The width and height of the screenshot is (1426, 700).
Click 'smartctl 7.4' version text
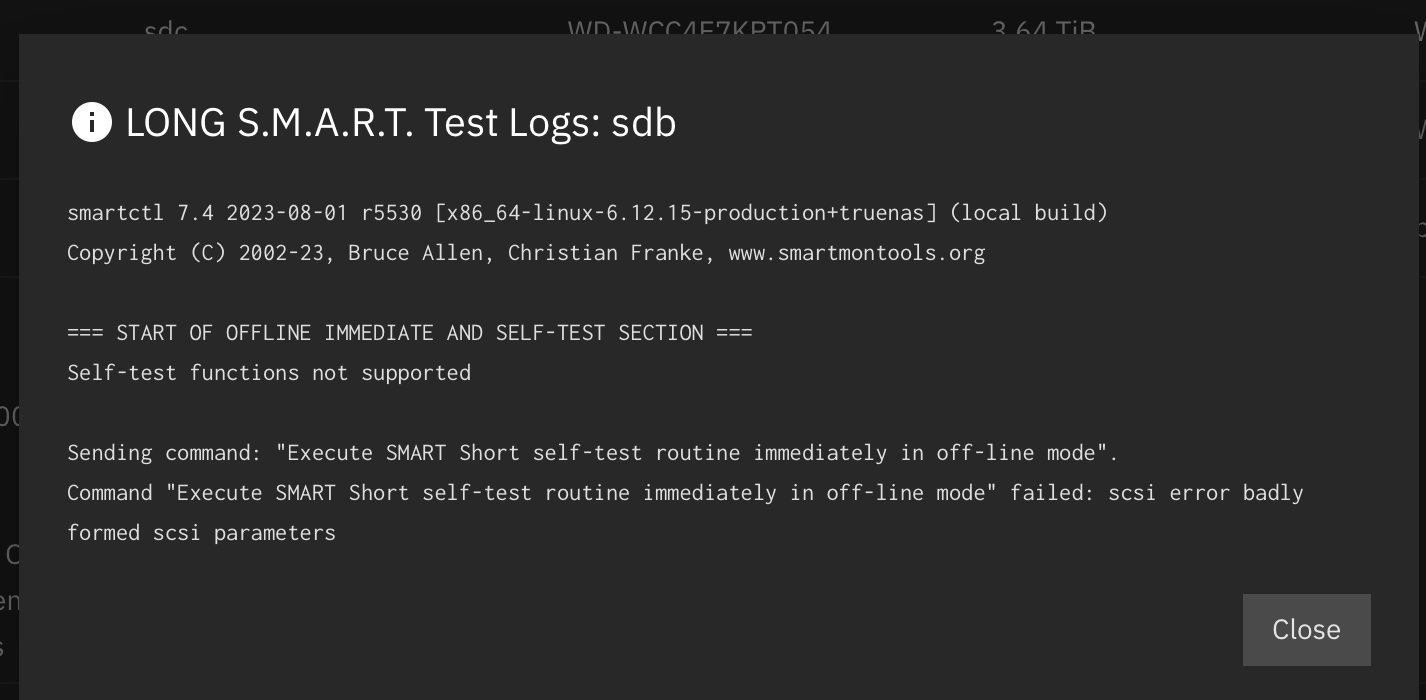(141, 213)
